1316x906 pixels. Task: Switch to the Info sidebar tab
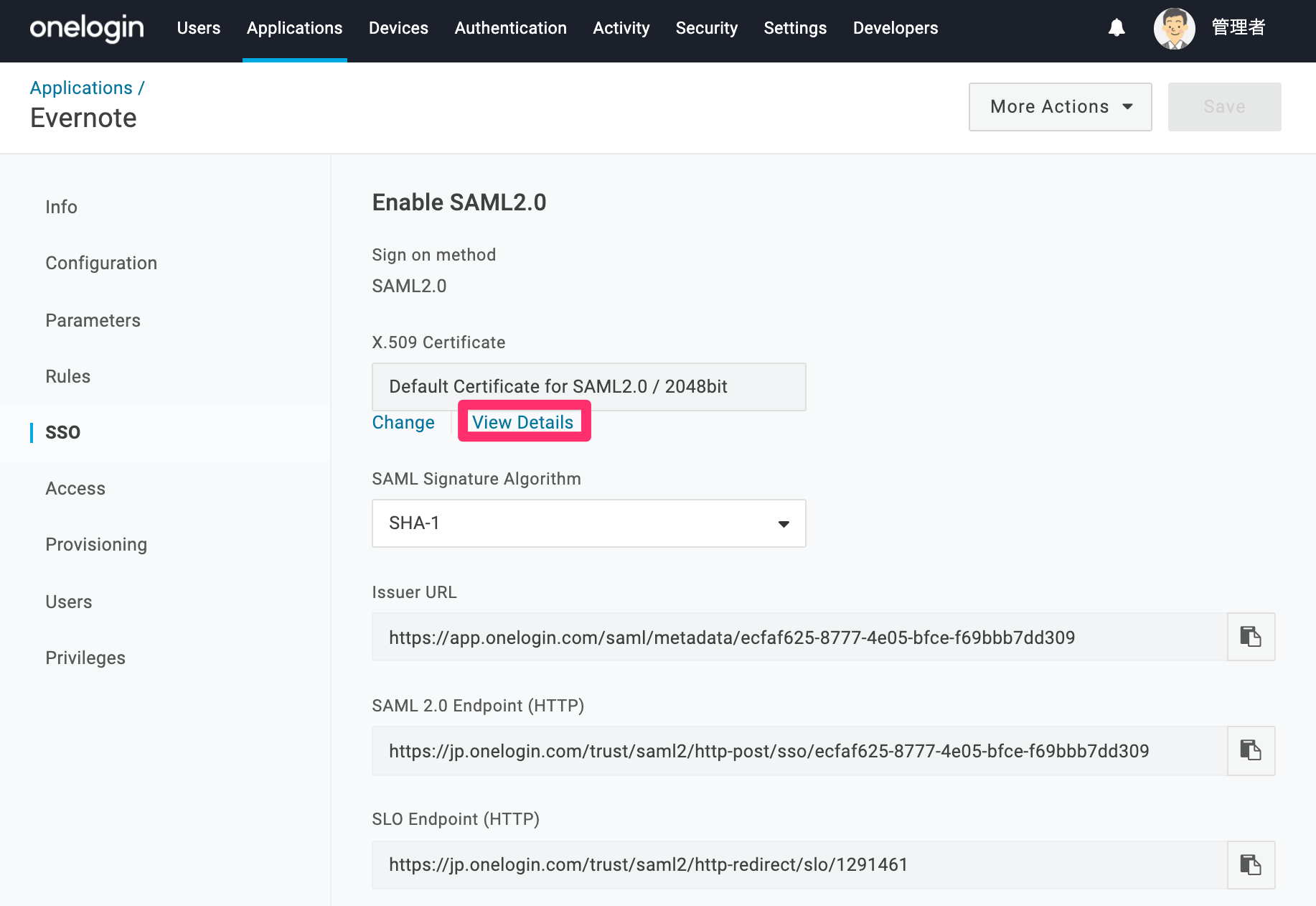pos(62,207)
